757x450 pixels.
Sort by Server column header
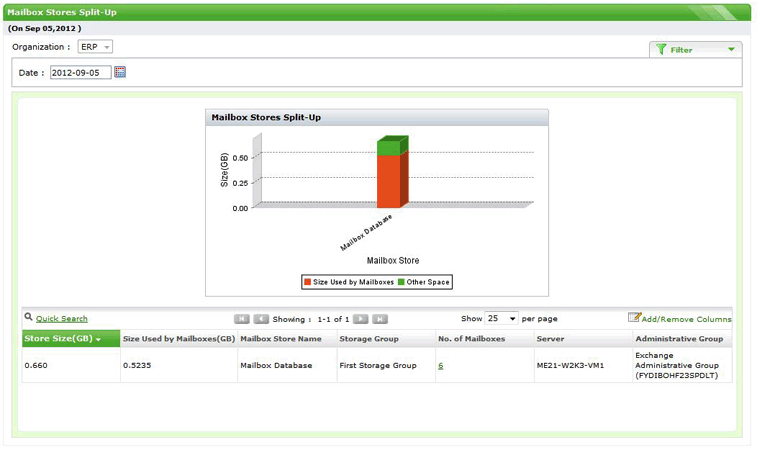coord(583,338)
